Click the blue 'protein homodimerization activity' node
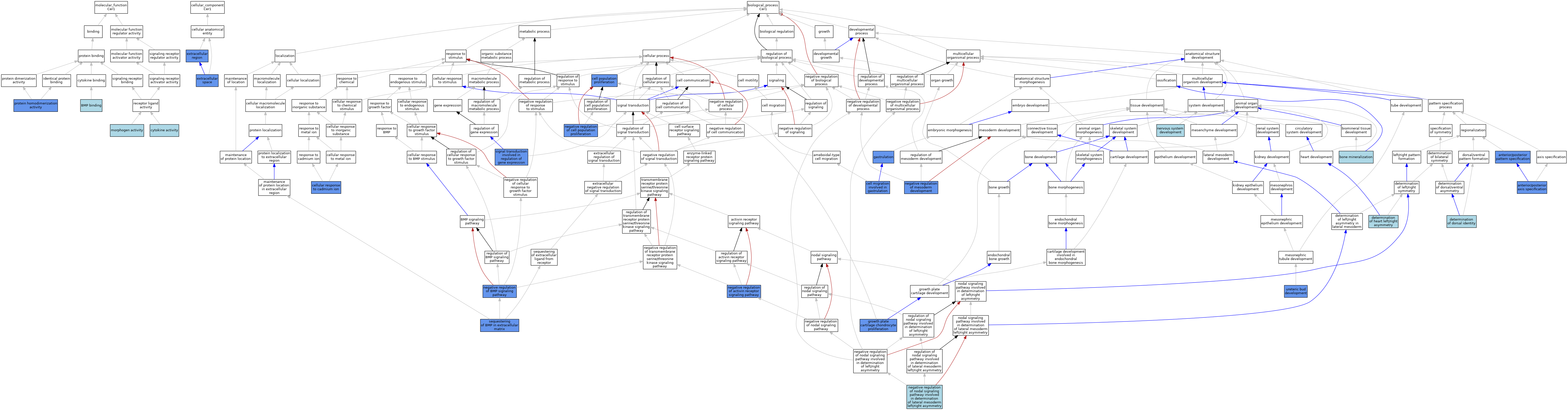The height and width of the screenshot is (410, 1568). coord(36,105)
